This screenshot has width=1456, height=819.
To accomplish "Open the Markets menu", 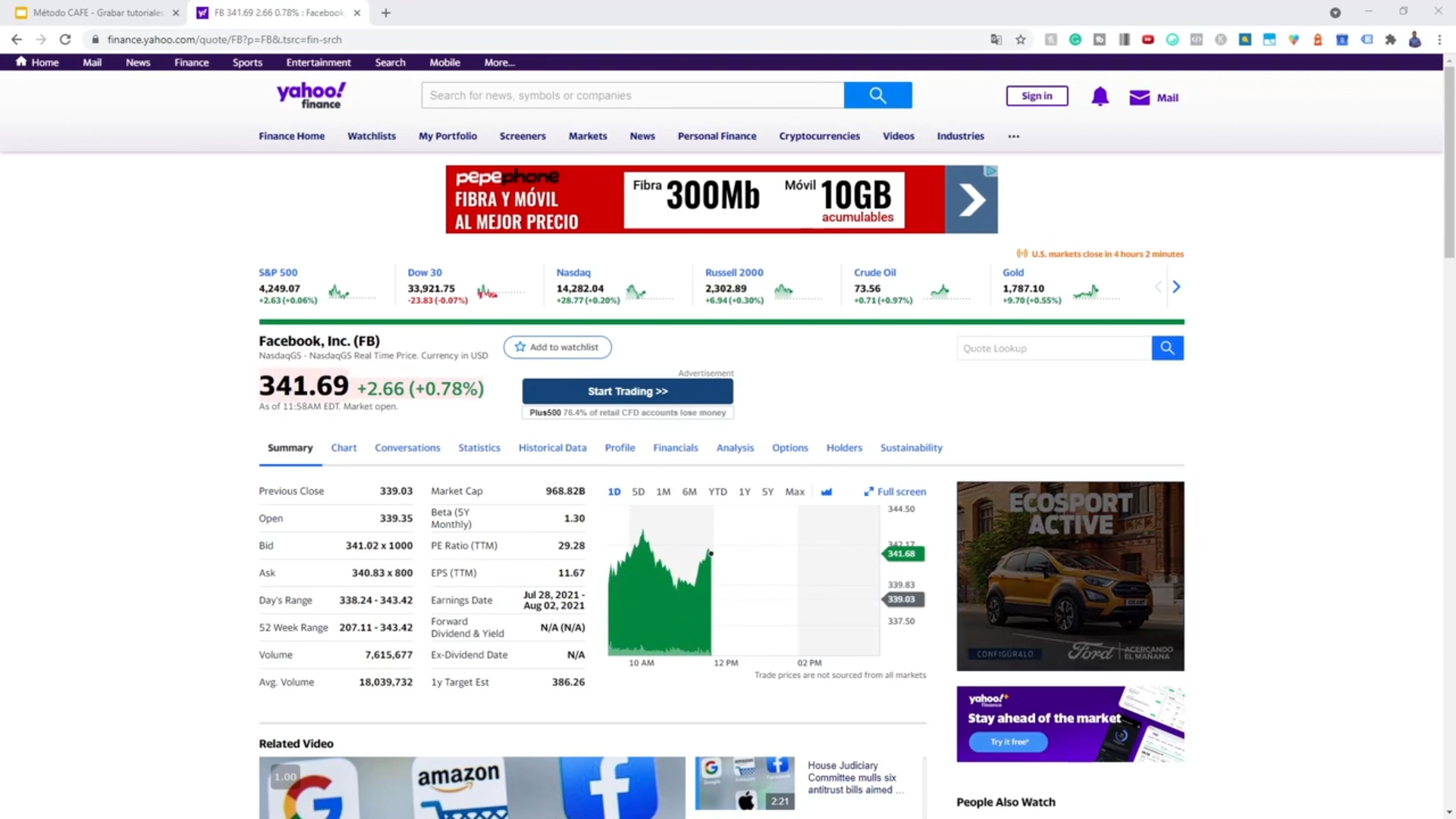I will click(x=588, y=136).
